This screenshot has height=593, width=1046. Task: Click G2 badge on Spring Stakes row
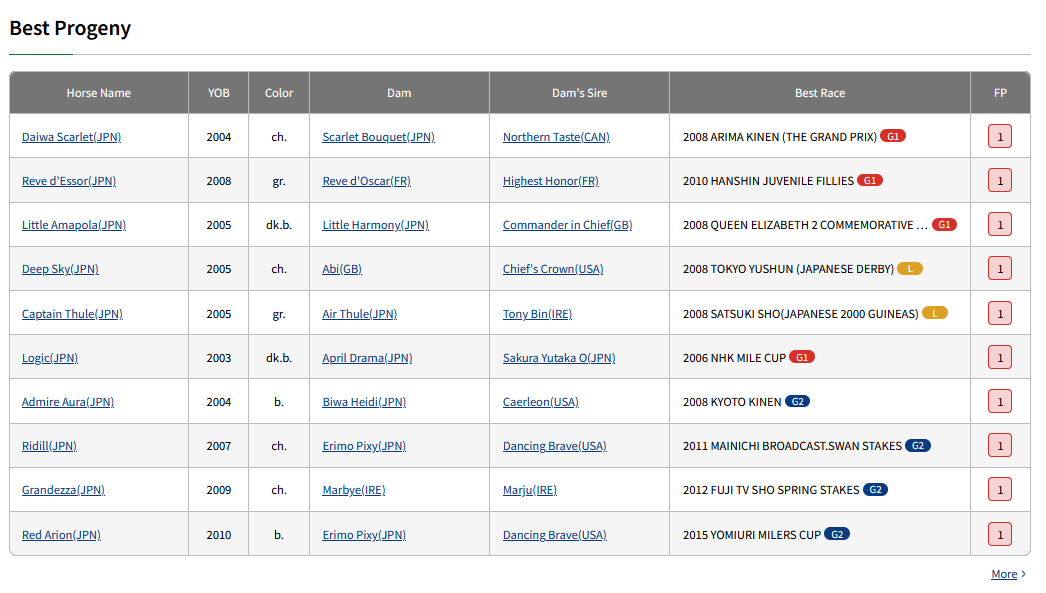pyautogui.click(x=875, y=489)
